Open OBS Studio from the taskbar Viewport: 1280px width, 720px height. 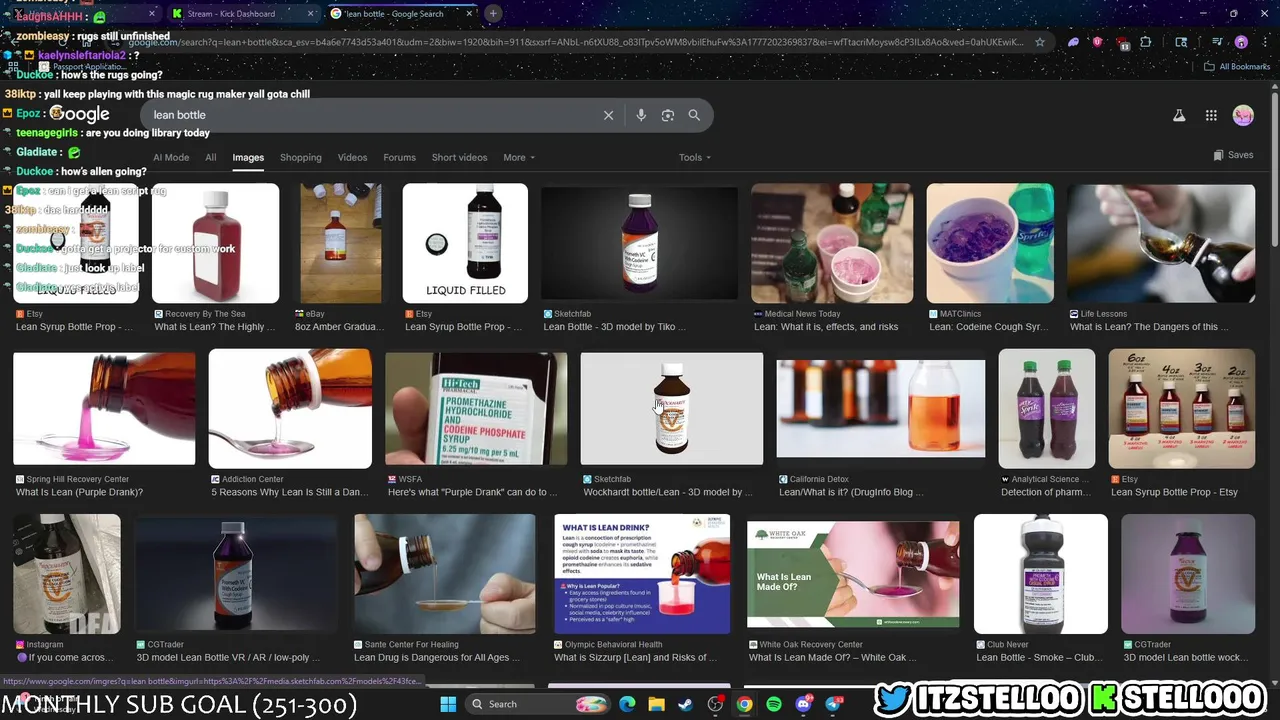[x=715, y=704]
